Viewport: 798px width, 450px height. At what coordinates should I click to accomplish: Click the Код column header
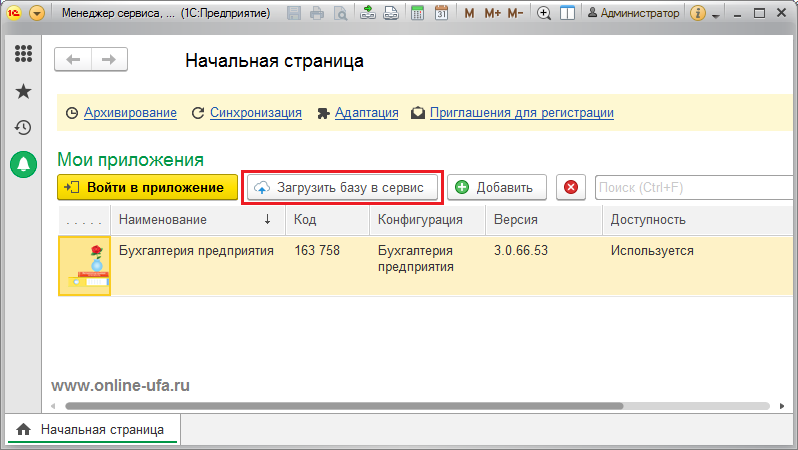click(x=327, y=220)
